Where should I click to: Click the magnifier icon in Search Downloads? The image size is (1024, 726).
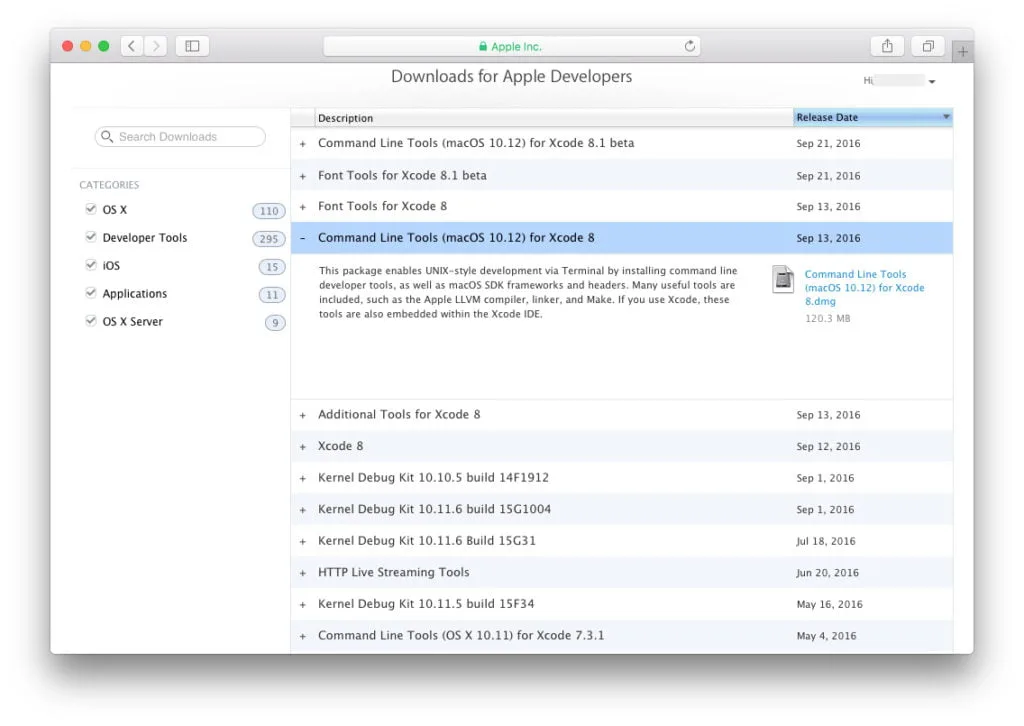click(107, 136)
